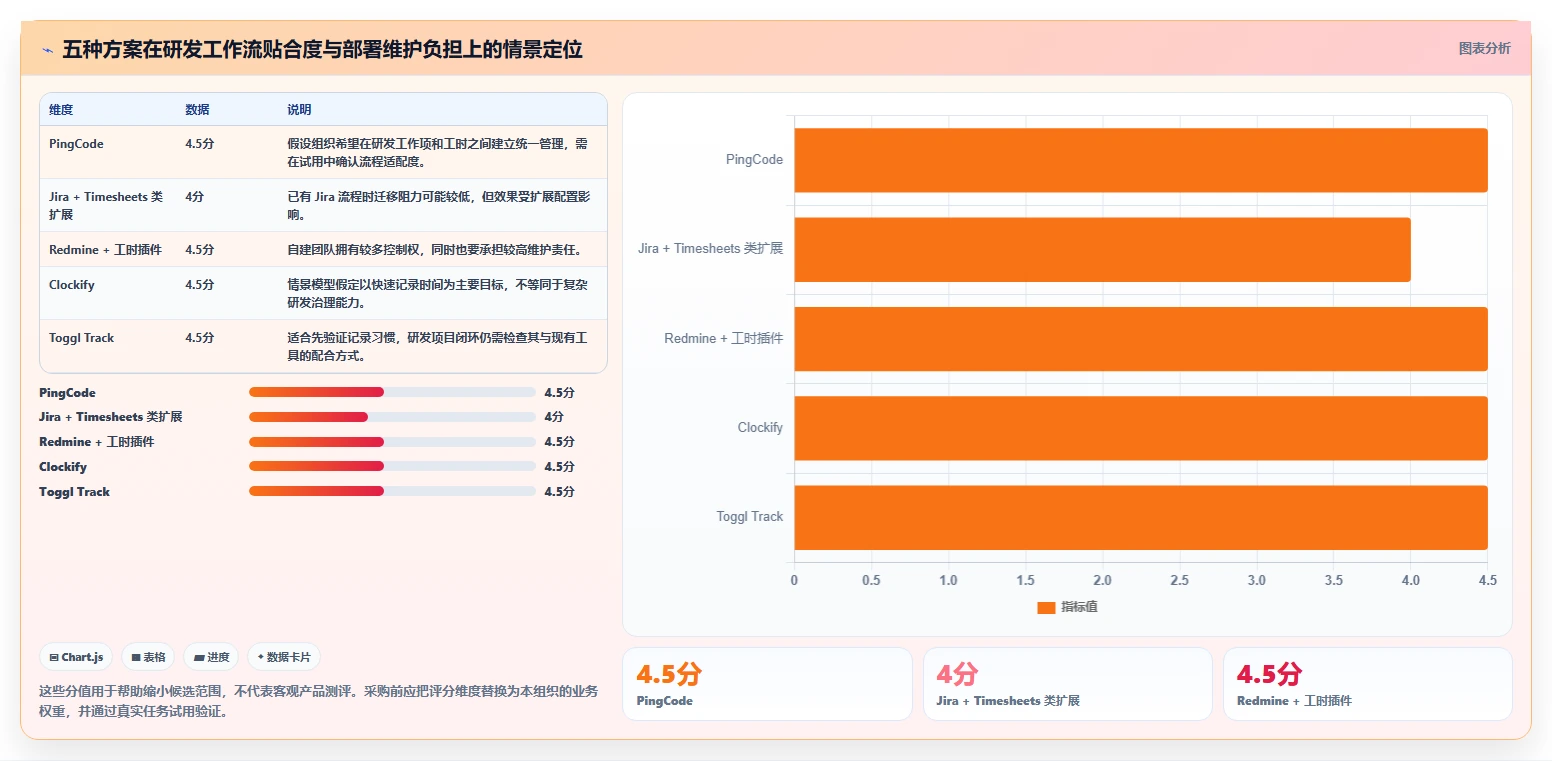Click the PingCode progress bar
This screenshot has height=761, width=1552.
pyautogui.click(x=392, y=392)
